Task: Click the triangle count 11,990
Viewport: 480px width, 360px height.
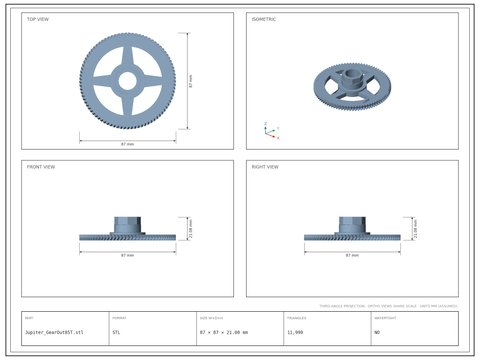Action: pyautogui.click(x=295, y=332)
